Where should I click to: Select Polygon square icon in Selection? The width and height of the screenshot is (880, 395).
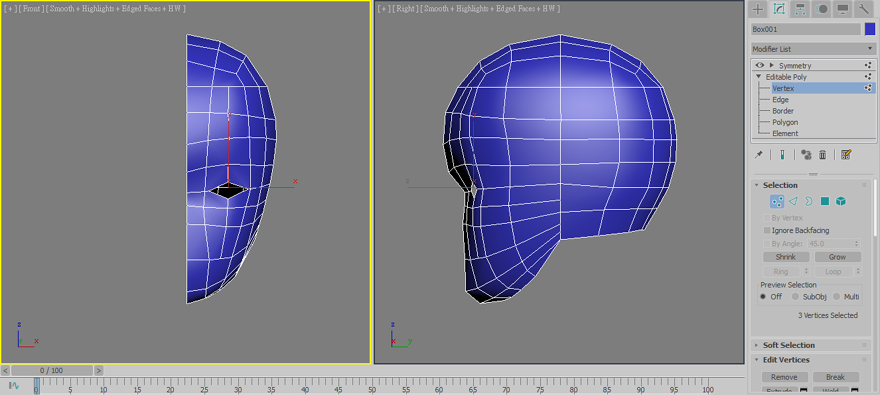824,201
